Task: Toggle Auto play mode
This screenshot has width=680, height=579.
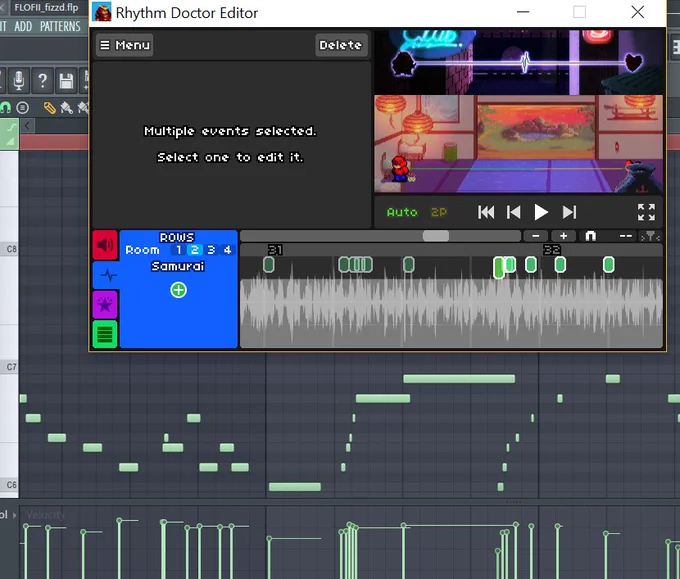Action: (x=402, y=212)
